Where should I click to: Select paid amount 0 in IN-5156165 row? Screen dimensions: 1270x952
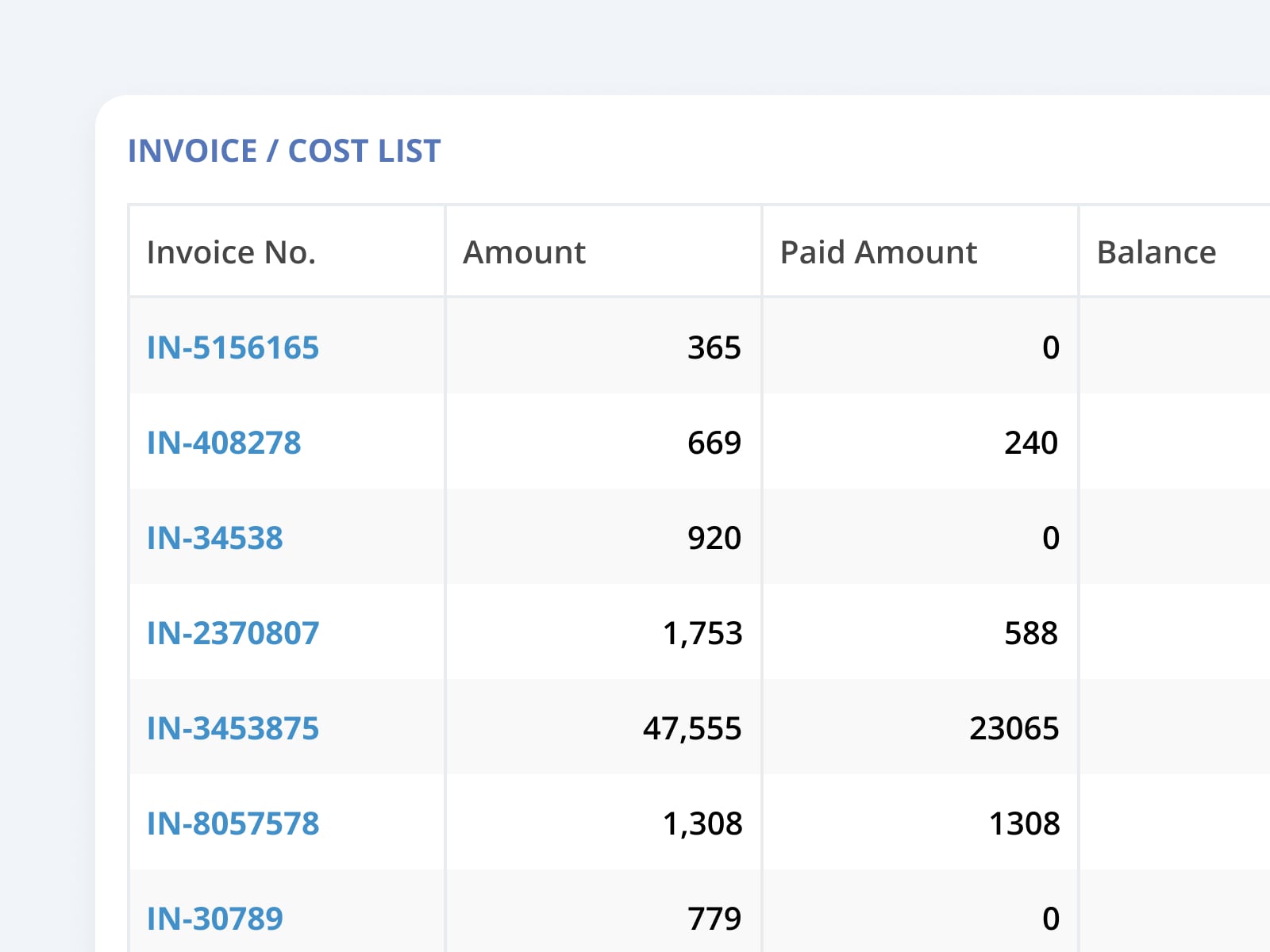coord(1051,347)
